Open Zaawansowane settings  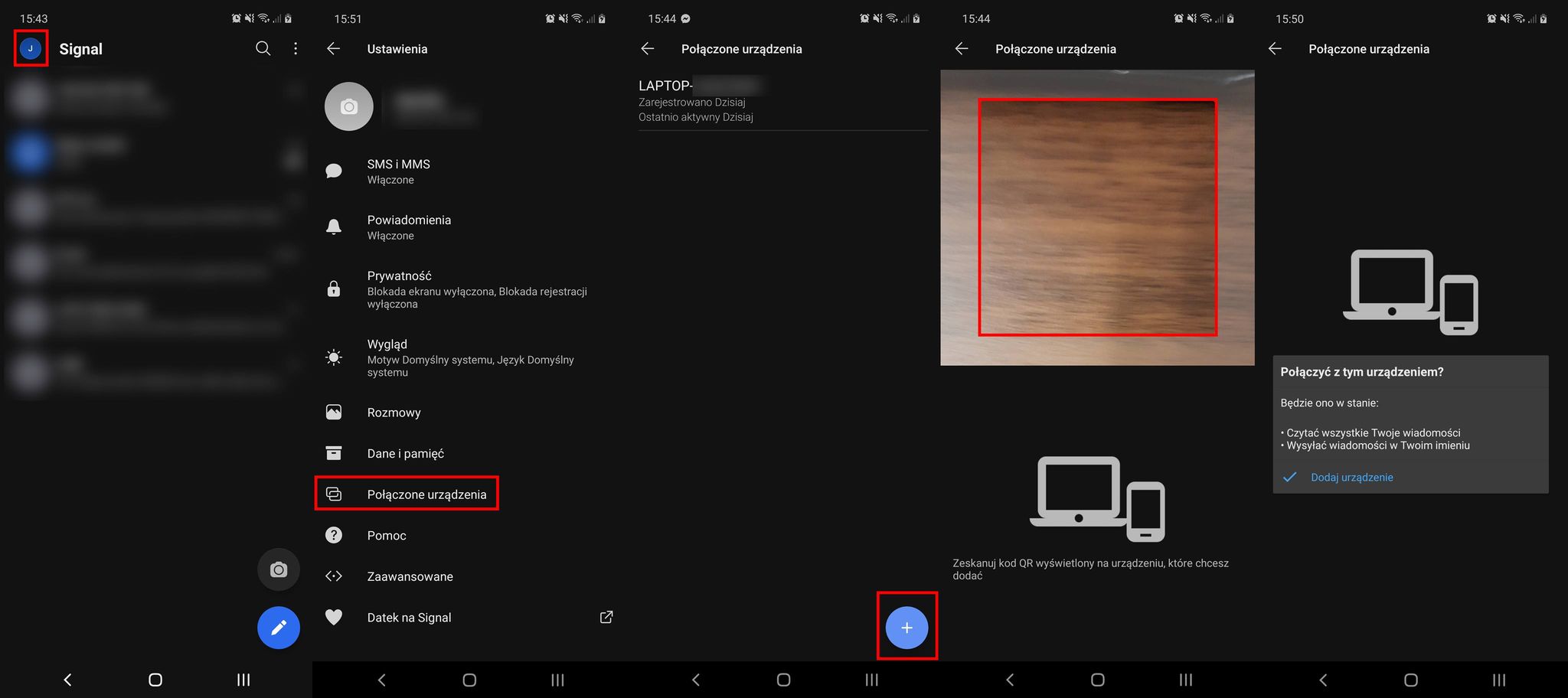(x=469, y=576)
